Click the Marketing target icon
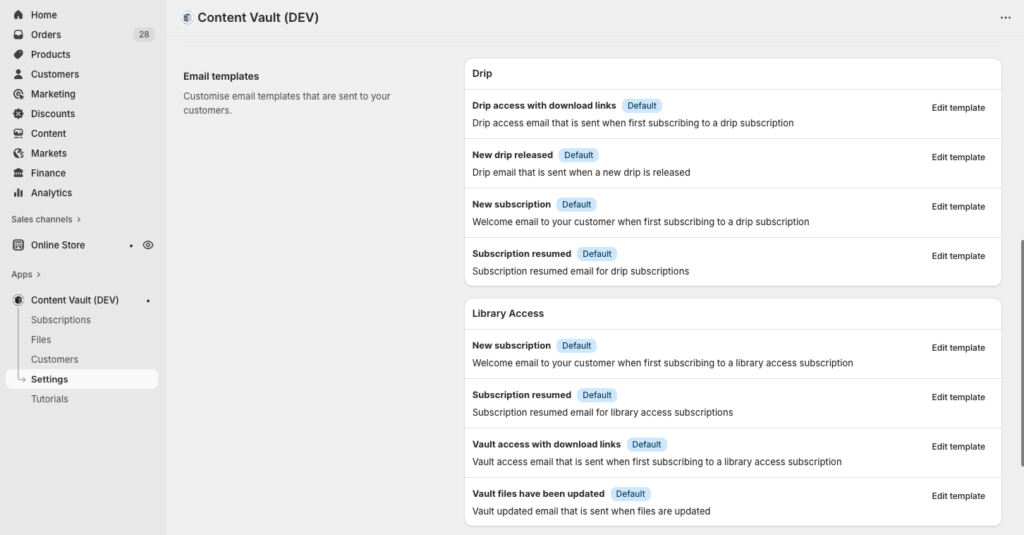 tap(18, 94)
